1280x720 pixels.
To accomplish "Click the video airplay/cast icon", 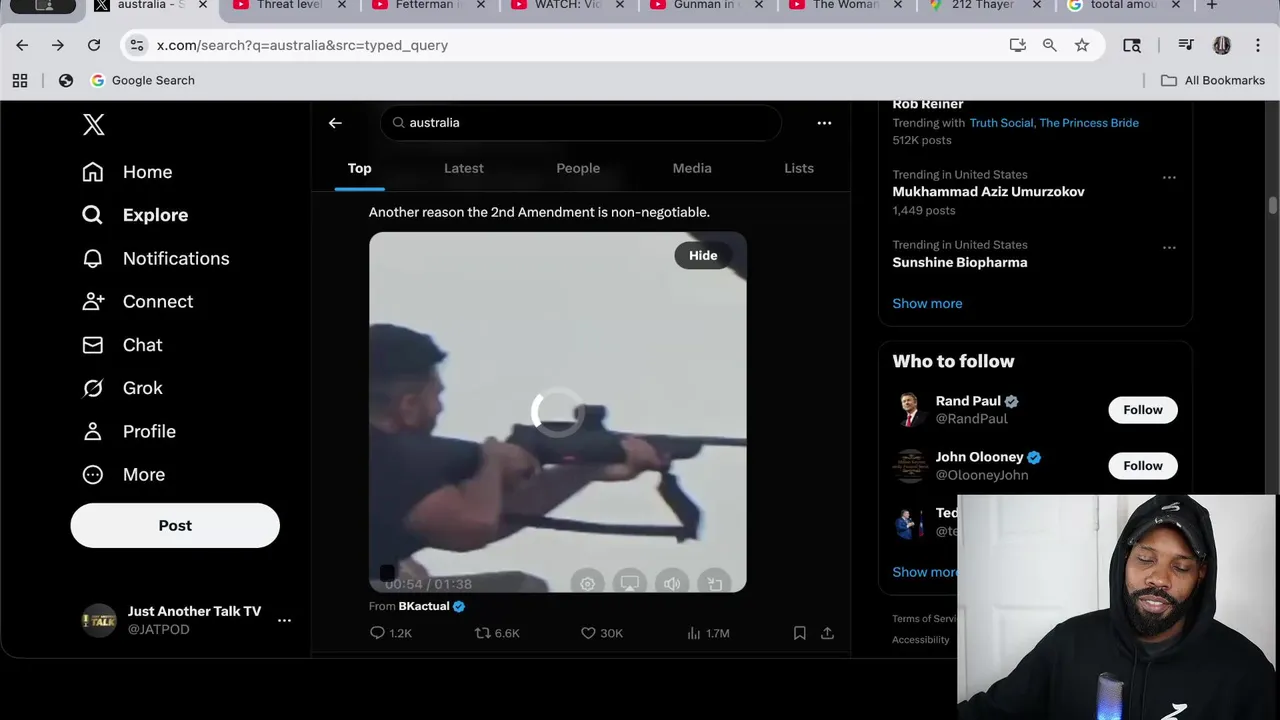I will click(x=630, y=583).
